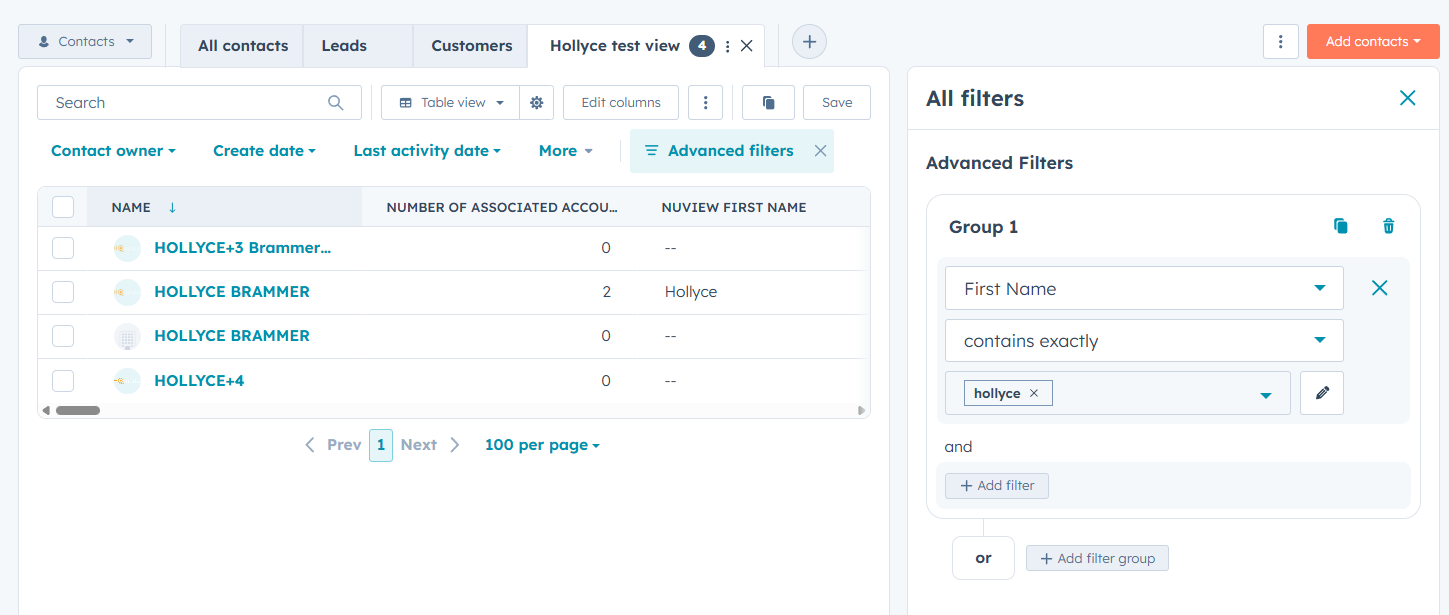Delete Group 1 with the trash icon

(1388, 227)
